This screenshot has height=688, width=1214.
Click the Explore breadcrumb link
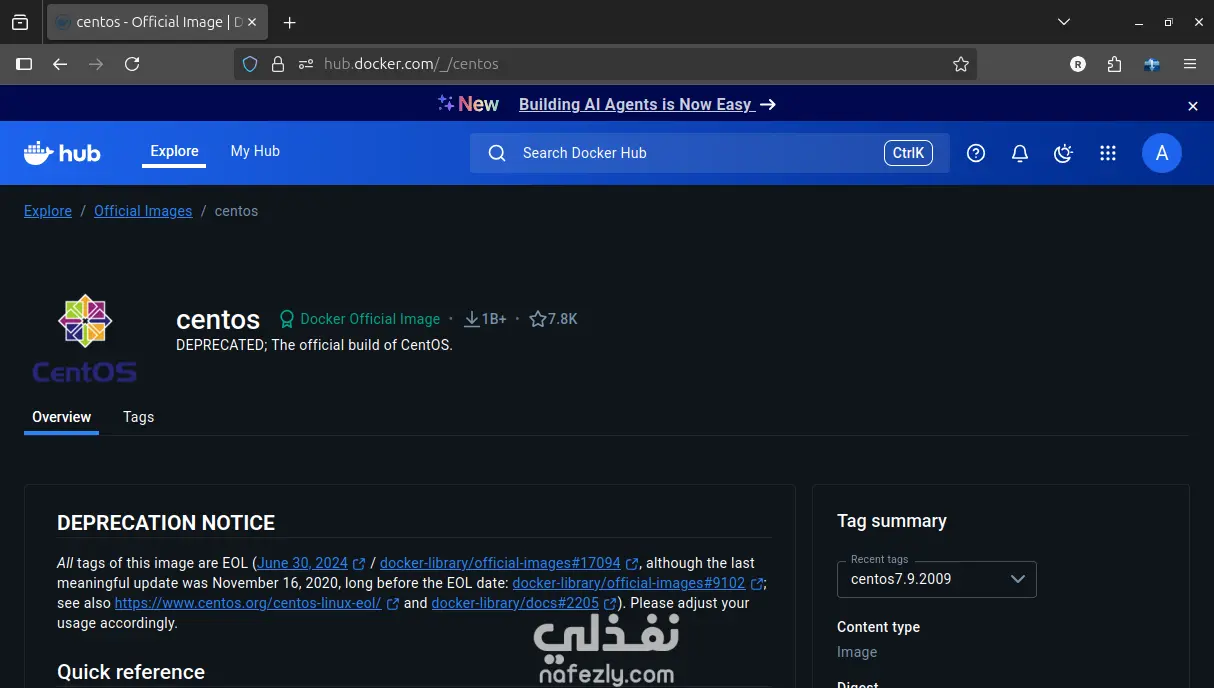48,211
